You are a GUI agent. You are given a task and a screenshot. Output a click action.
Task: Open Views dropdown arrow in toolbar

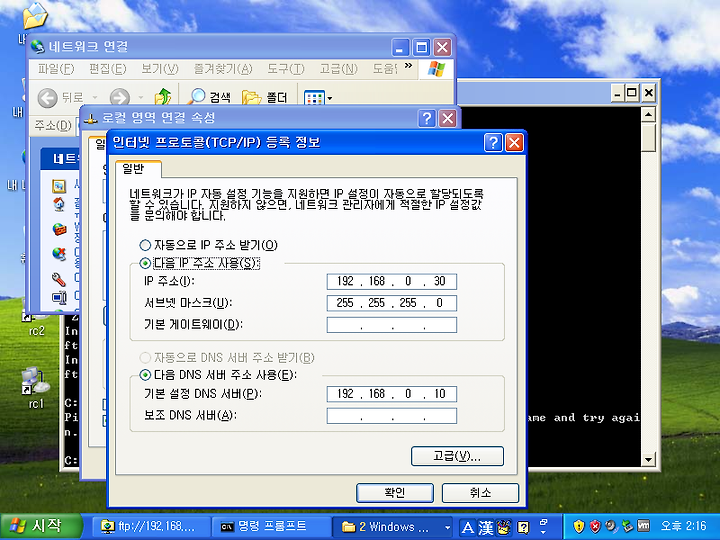[x=330, y=99]
